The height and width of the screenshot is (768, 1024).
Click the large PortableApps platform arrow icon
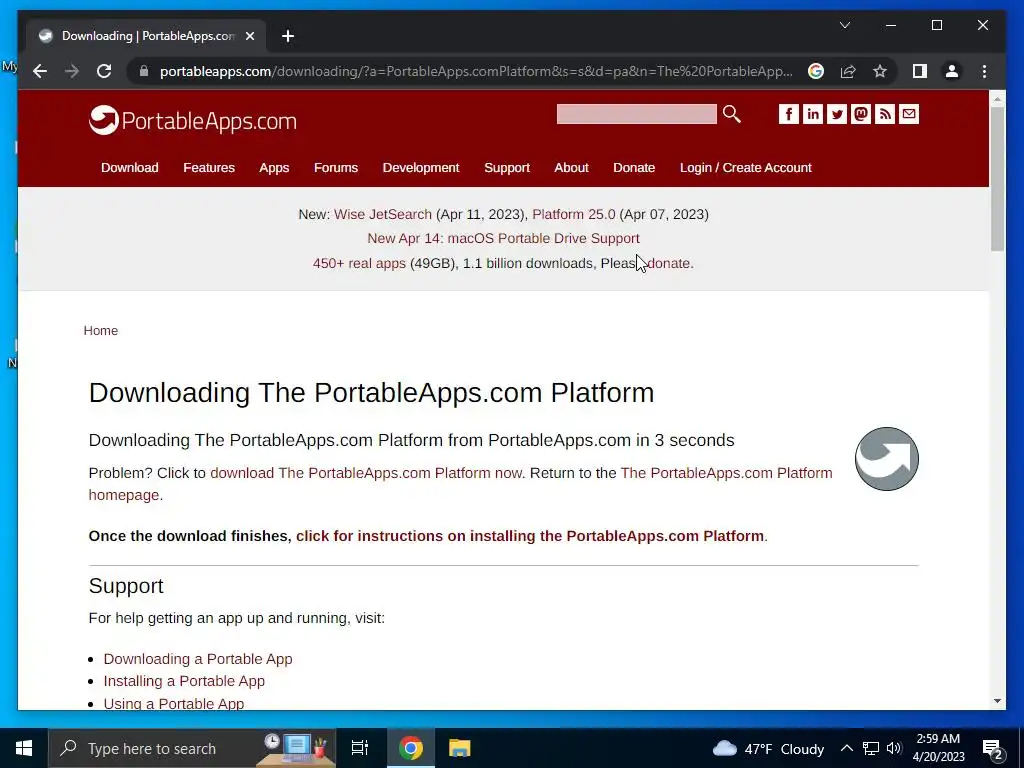point(886,458)
